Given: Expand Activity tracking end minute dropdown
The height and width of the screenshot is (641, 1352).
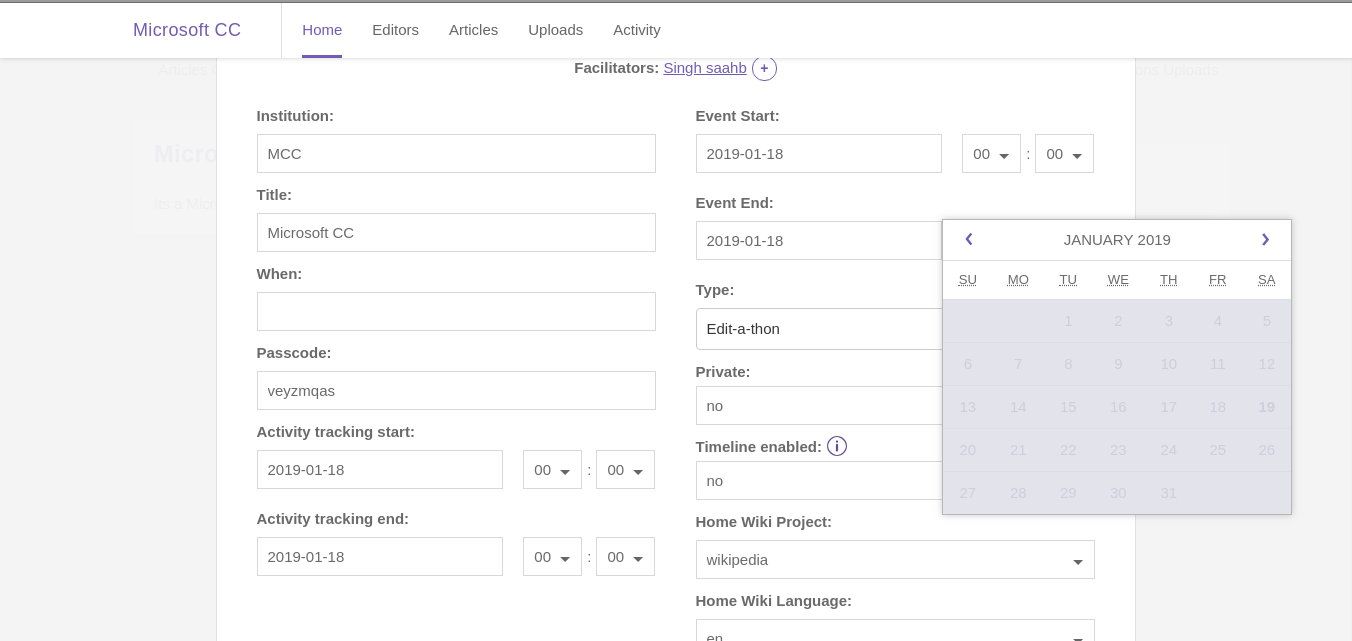Looking at the screenshot, I should 625,557.
